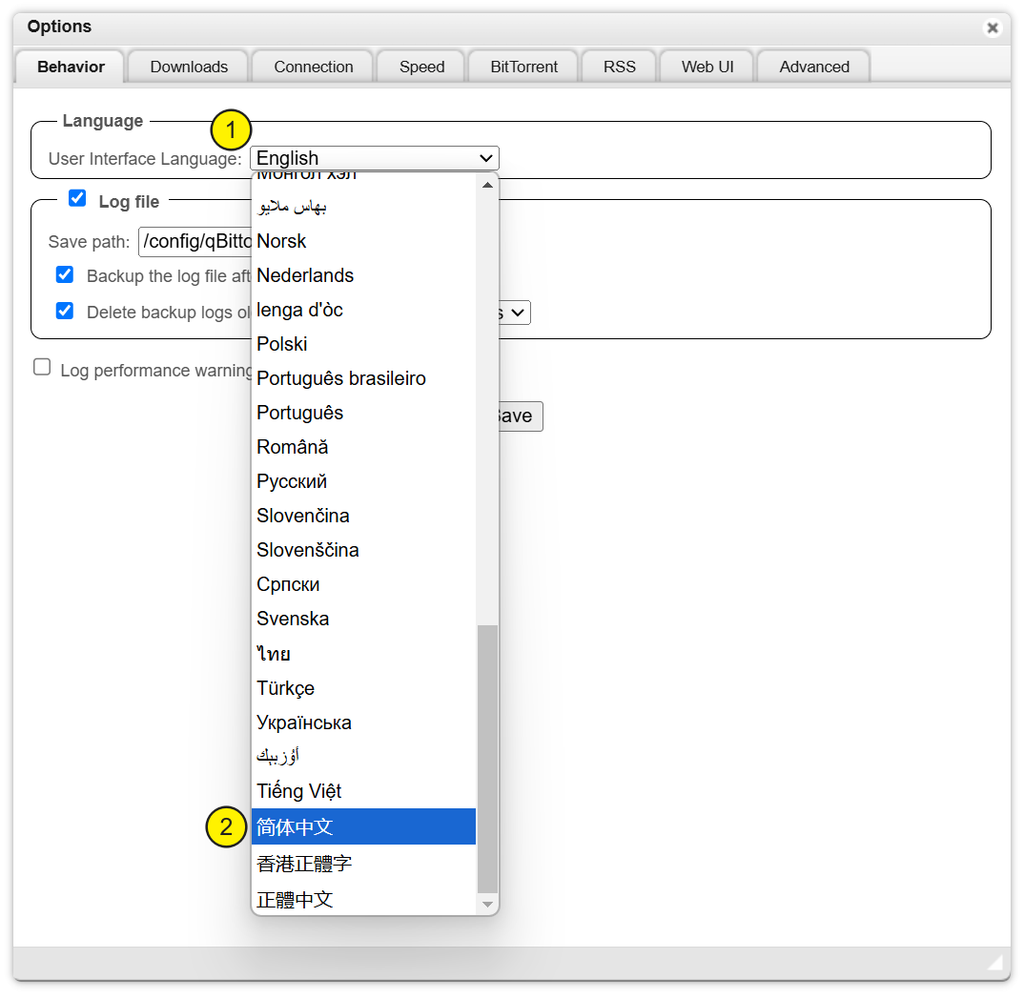
Task: Select the Speed tab
Action: pos(420,66)
